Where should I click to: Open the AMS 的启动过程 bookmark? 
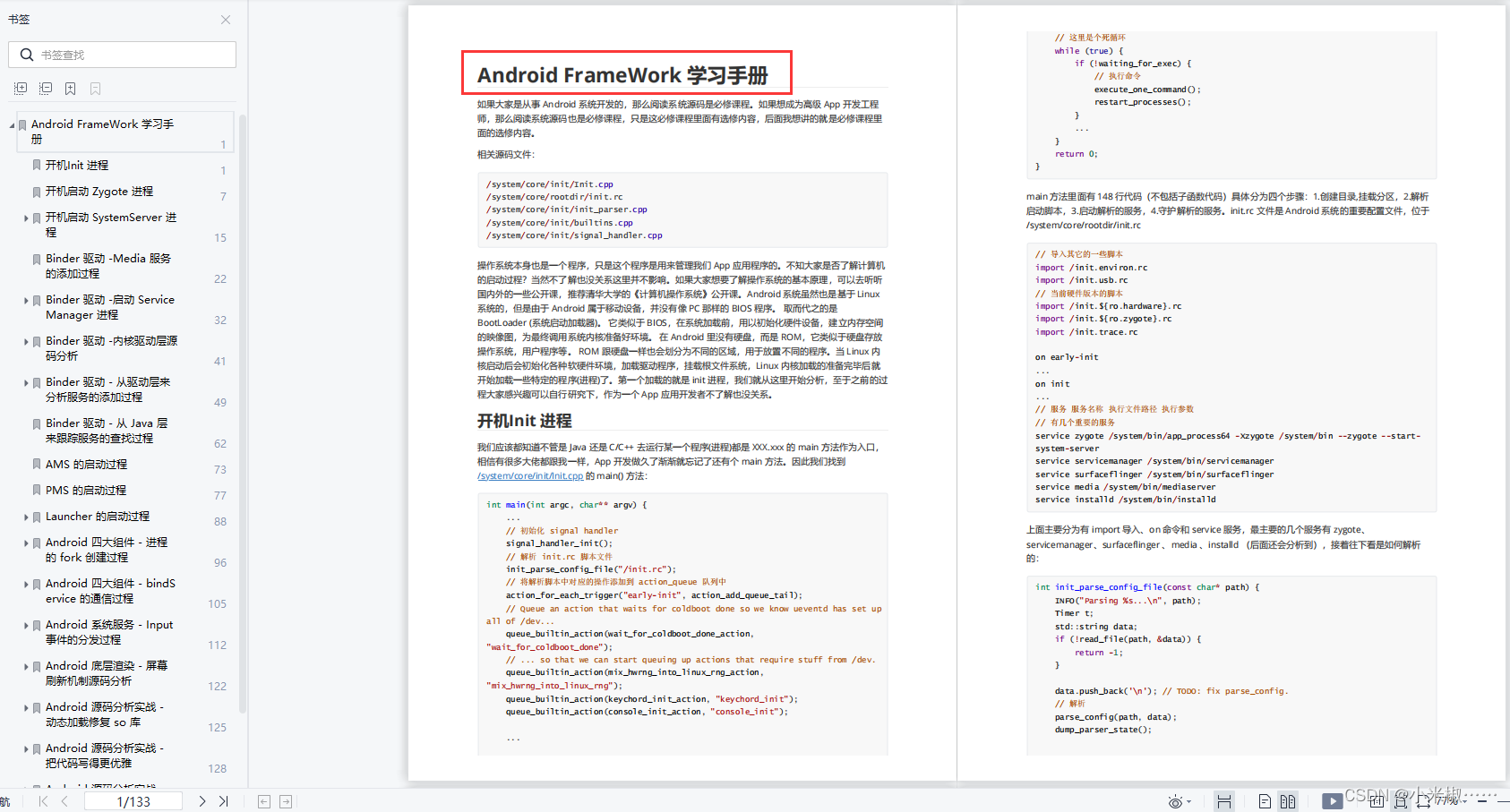click(86, 465)
